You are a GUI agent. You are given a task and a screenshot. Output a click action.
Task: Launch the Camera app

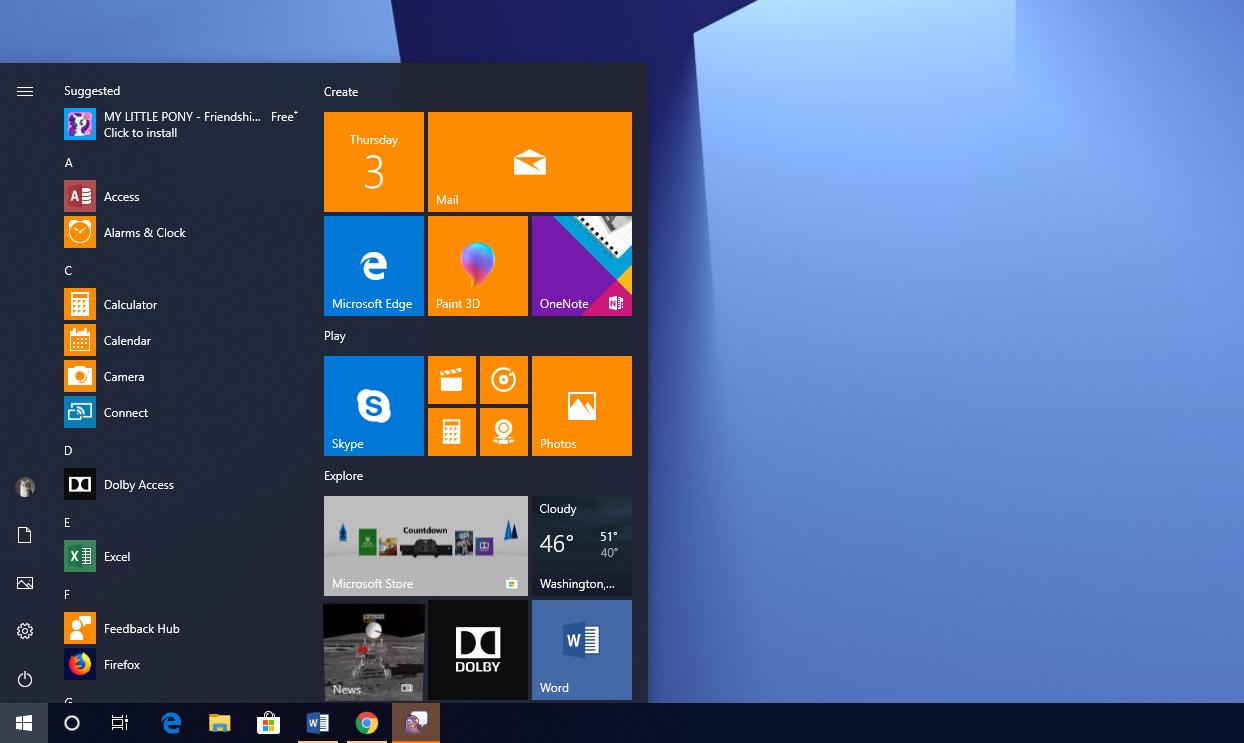click(x=182, y=377)
